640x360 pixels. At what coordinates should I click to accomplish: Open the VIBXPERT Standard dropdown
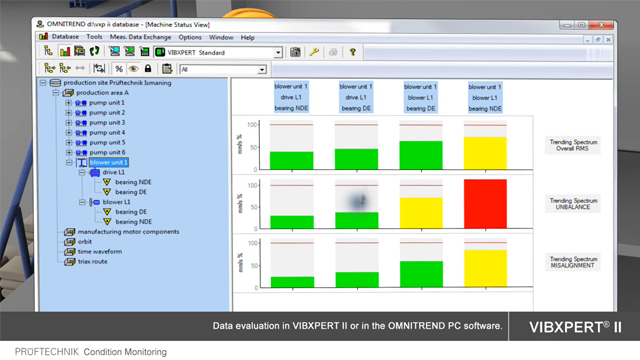pos(278,53)
